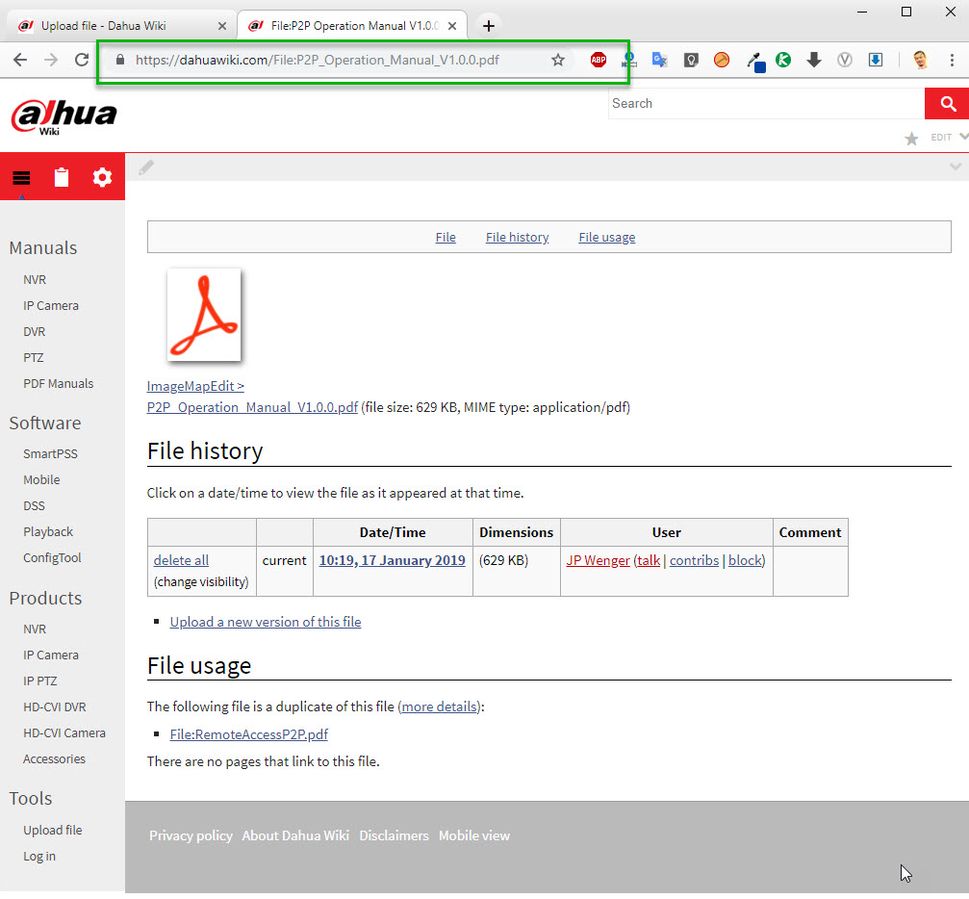Click the address bar URL

[317, 60]
